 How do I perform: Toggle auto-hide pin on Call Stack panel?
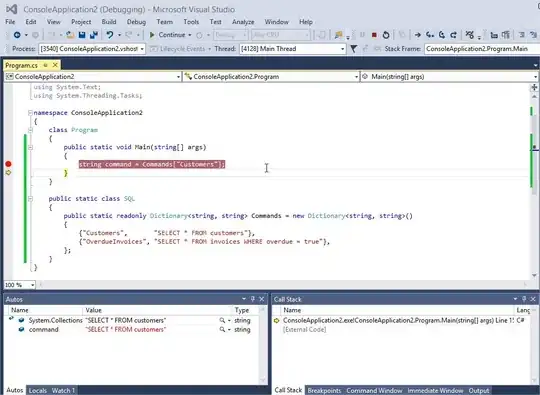(x=524, y=299)
